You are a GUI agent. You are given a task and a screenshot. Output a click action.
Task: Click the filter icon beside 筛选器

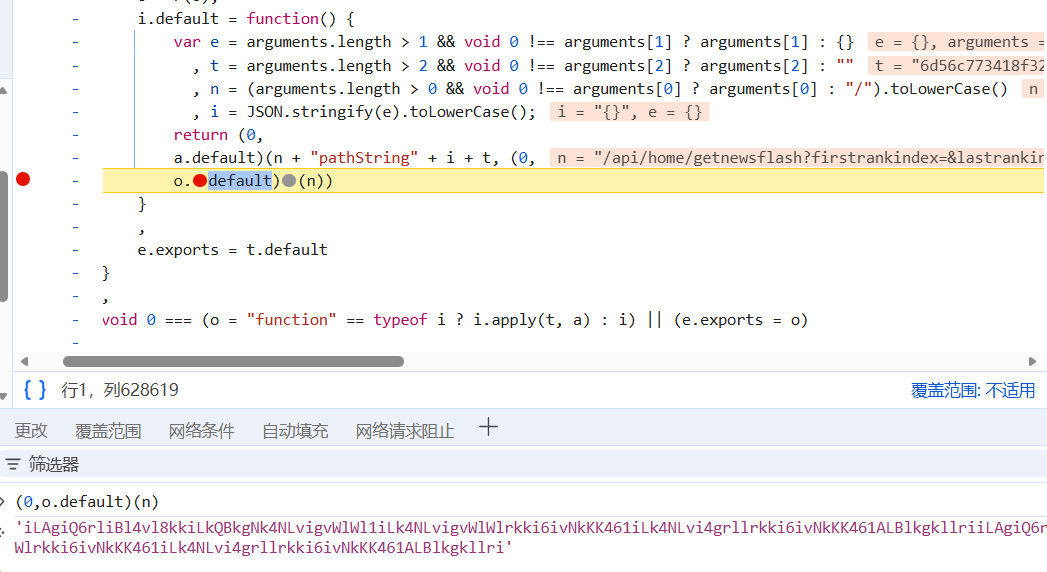pos(12,464)
